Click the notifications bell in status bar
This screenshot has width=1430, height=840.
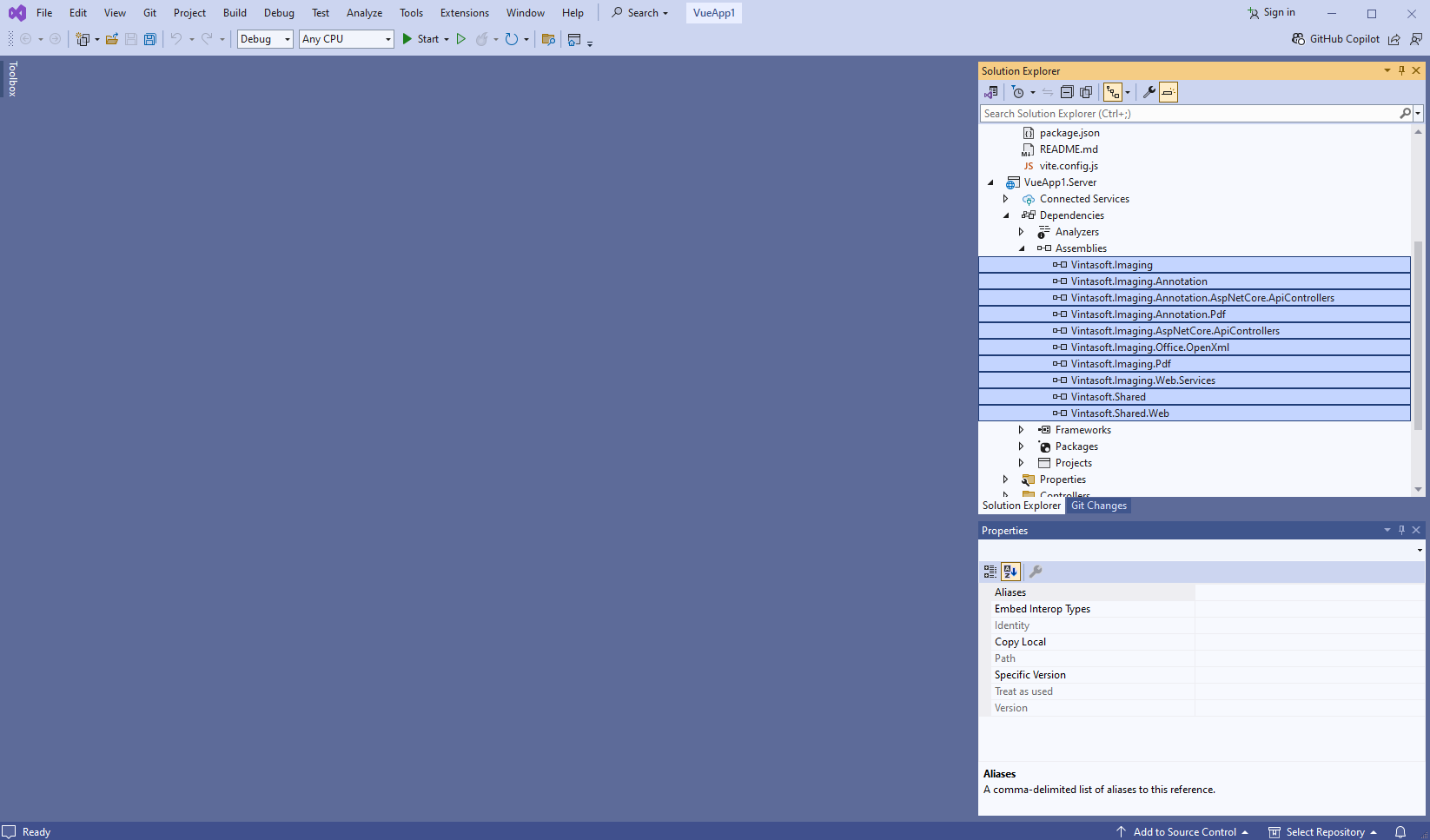tap(1400, 831)
